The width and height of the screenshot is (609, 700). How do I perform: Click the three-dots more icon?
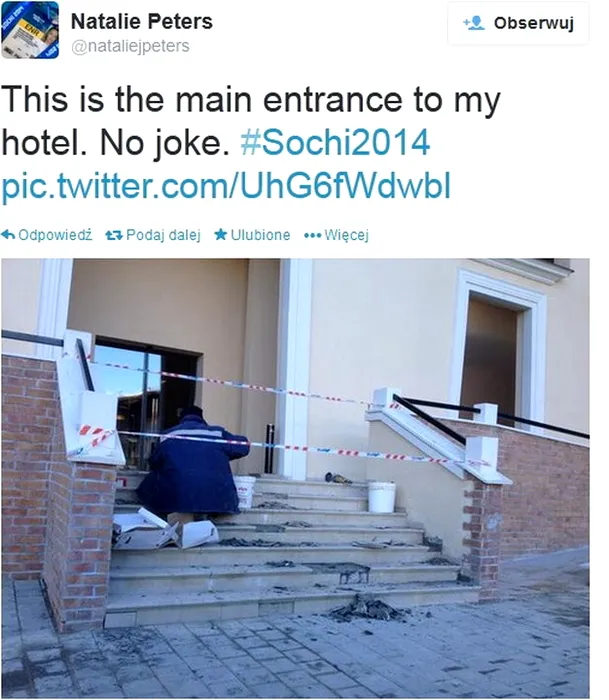313,235
